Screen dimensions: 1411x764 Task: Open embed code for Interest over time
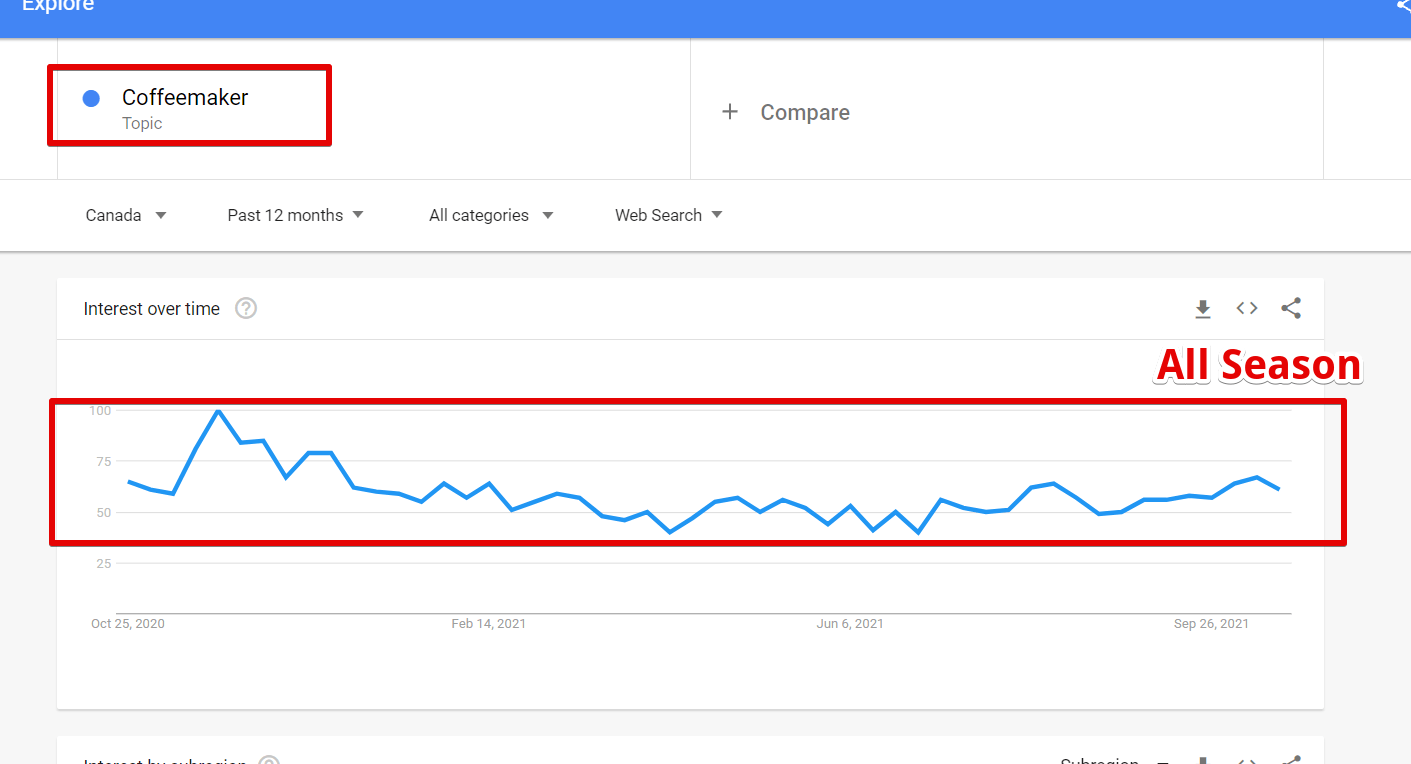pos(1247,308)
